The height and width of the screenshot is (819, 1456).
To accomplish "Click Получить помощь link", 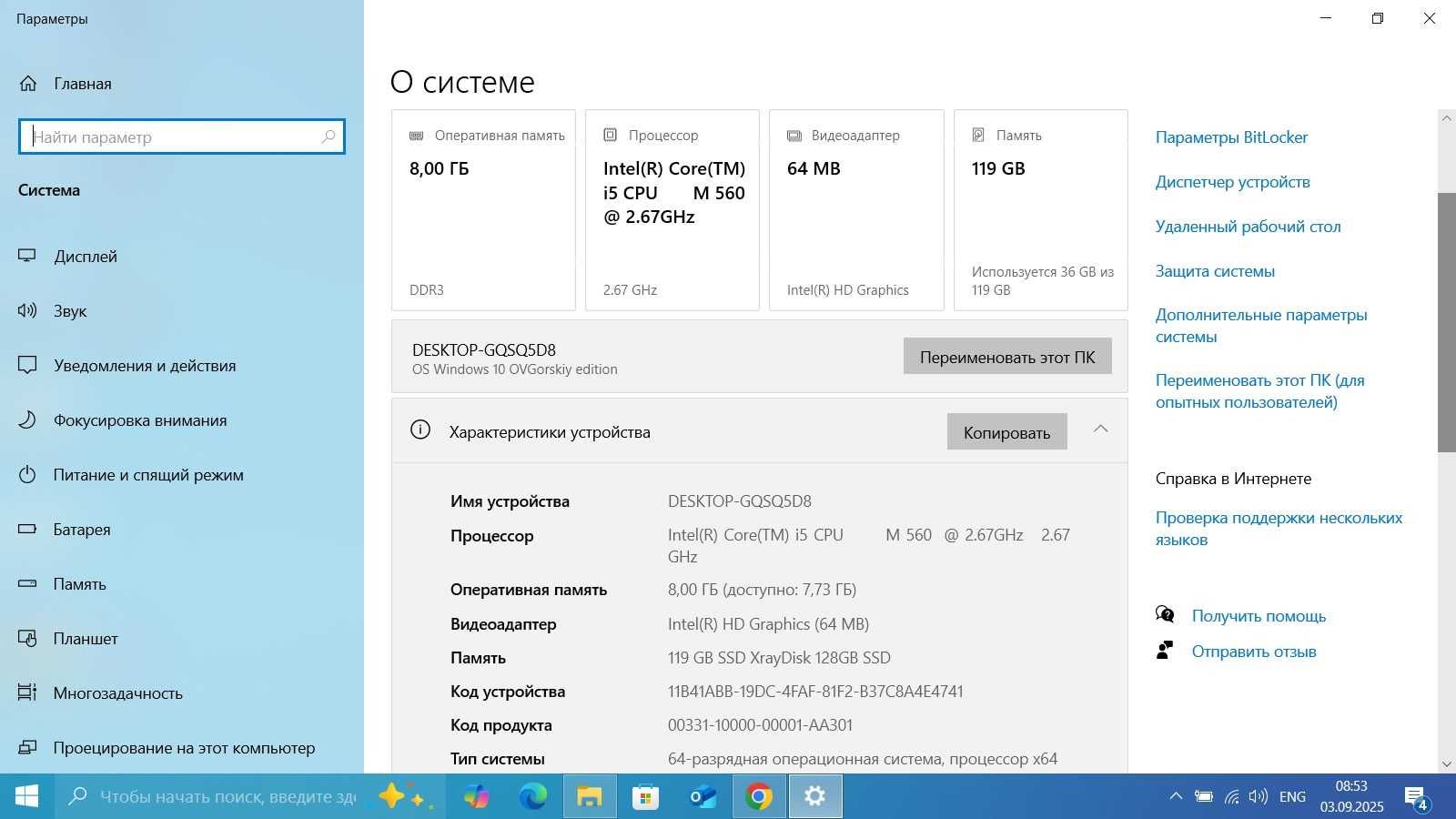I will pos(1259,616).
